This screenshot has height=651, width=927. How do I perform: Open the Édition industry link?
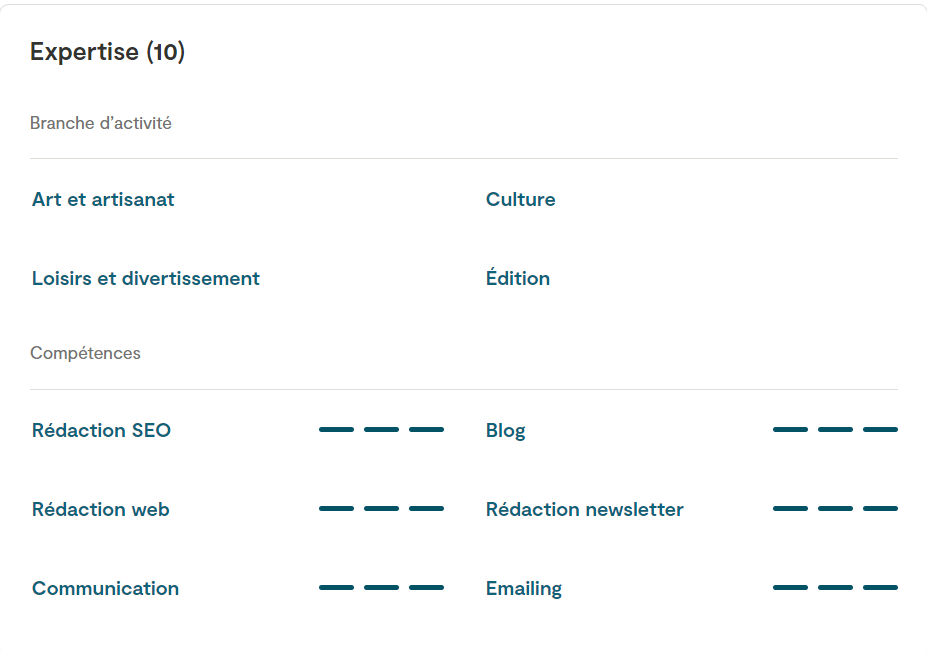[x=517, y=279]
